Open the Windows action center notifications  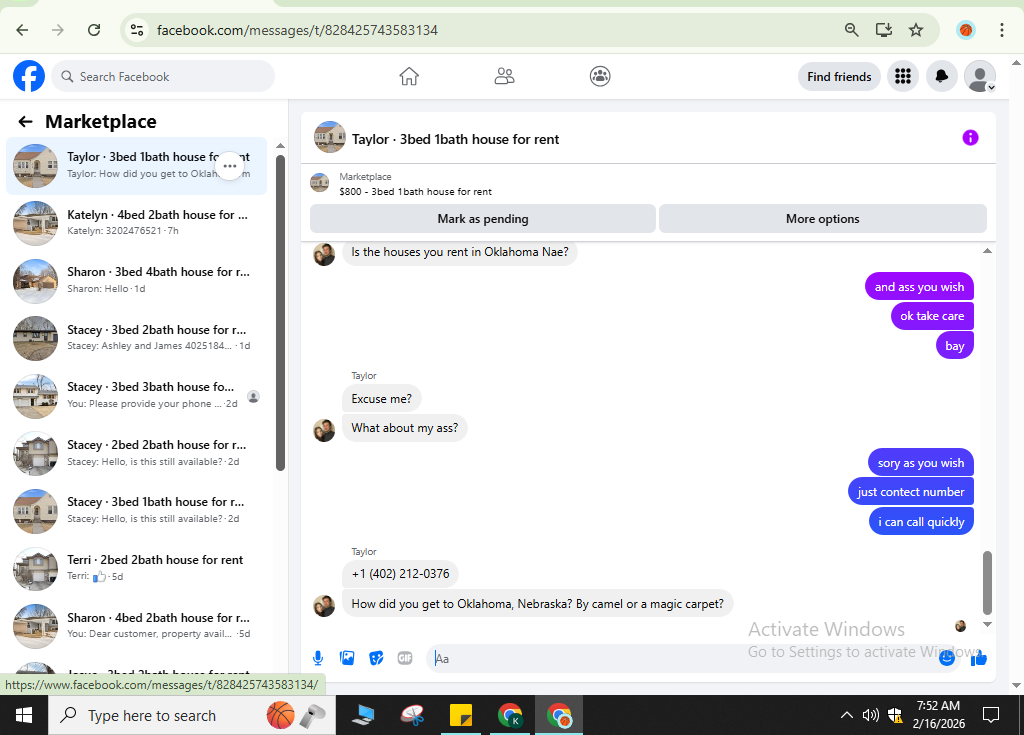(x=991, y=715)
